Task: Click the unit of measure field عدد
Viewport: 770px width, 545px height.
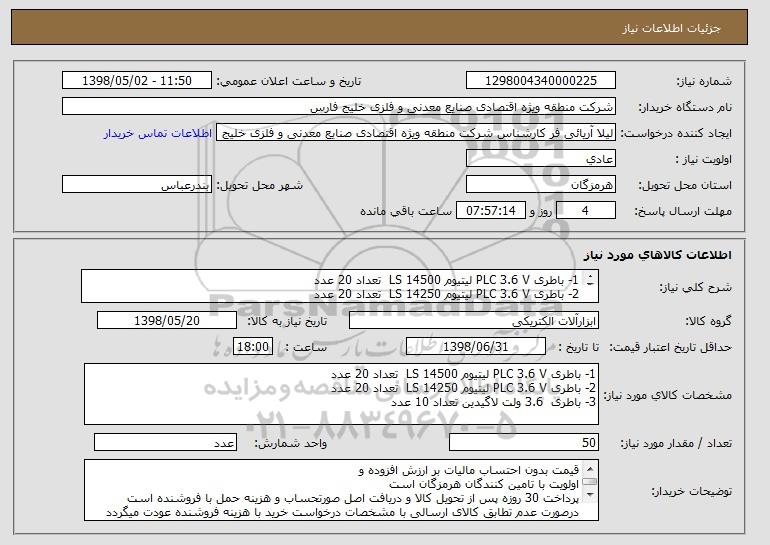Action: tap(165, 442)
